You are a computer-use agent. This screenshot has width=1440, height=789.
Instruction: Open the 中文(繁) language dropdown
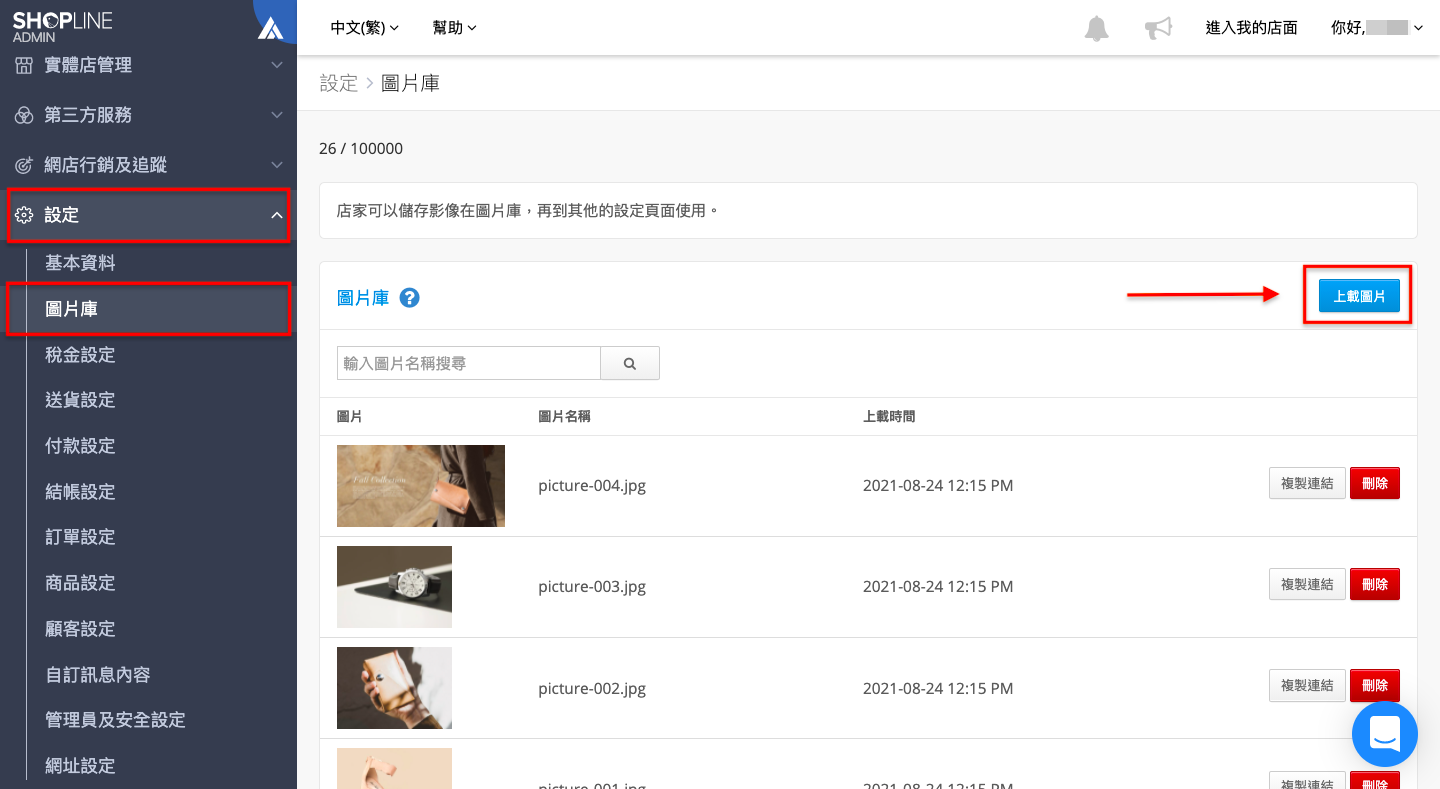364,28
